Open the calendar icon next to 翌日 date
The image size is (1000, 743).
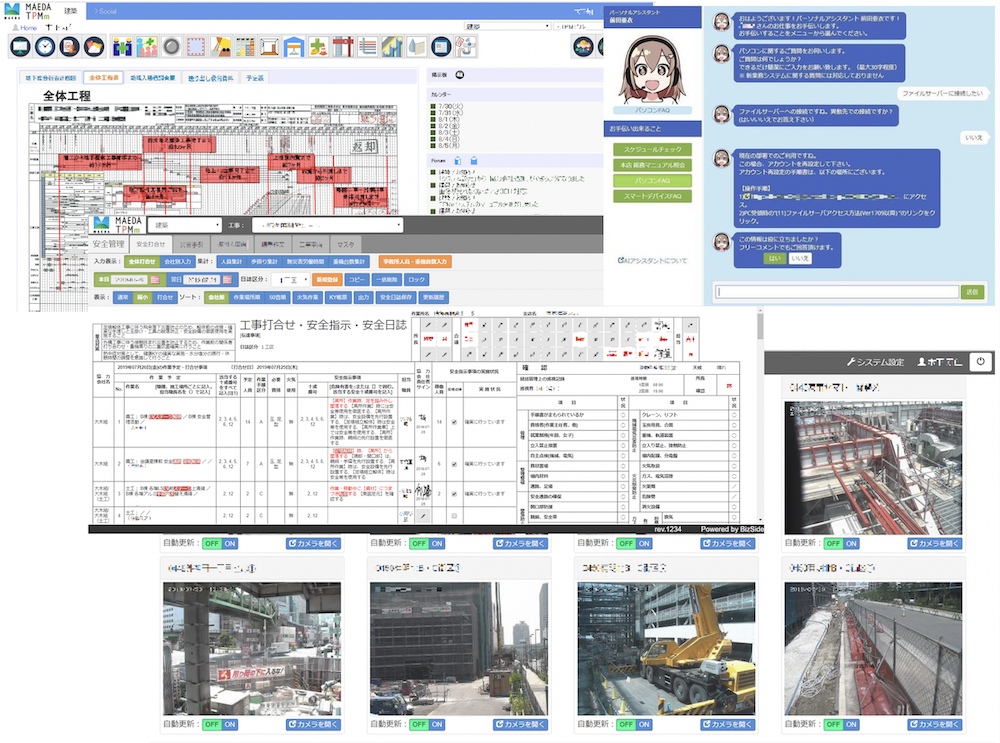pos(227,279)
